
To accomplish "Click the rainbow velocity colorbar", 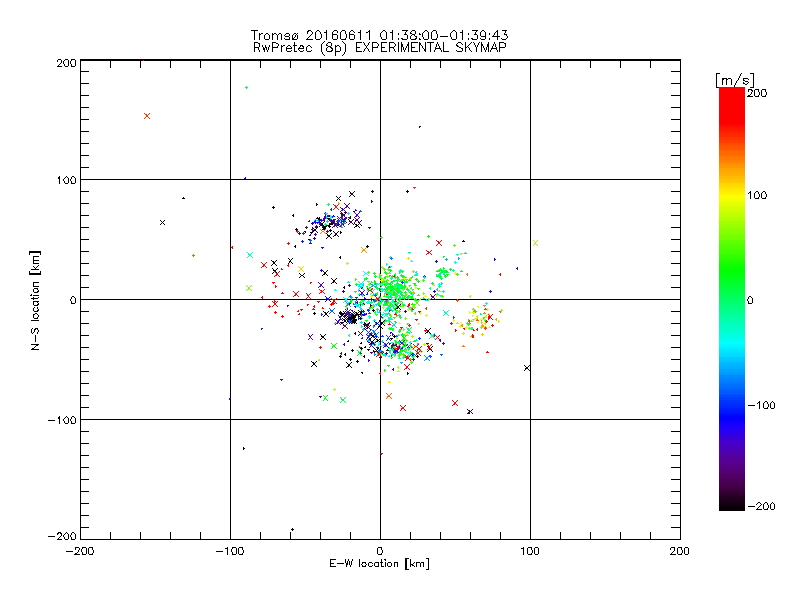I will point(732,299).
